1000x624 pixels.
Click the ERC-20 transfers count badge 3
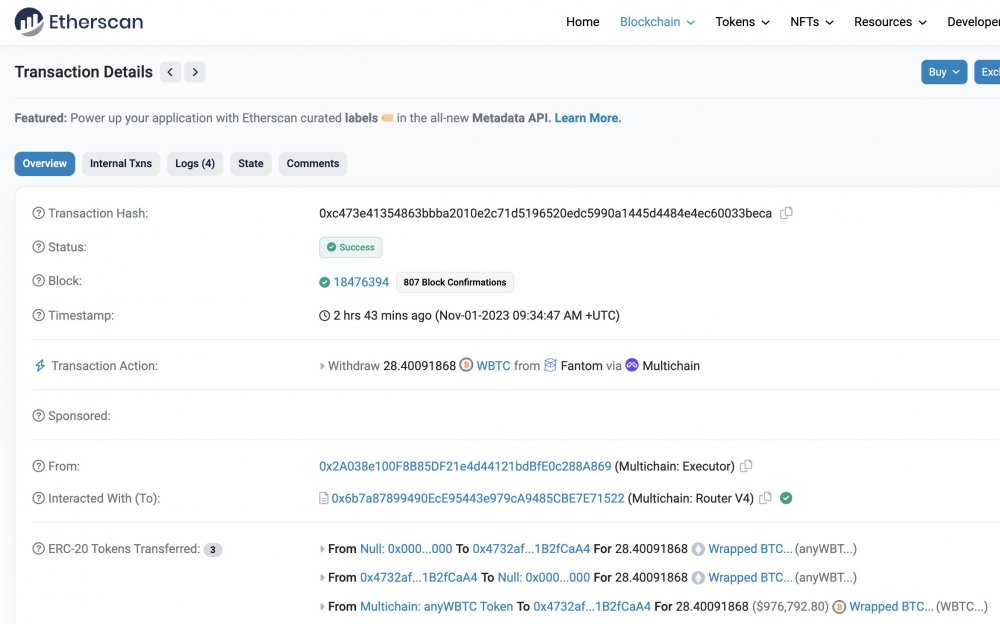click(x=213, y=549)
